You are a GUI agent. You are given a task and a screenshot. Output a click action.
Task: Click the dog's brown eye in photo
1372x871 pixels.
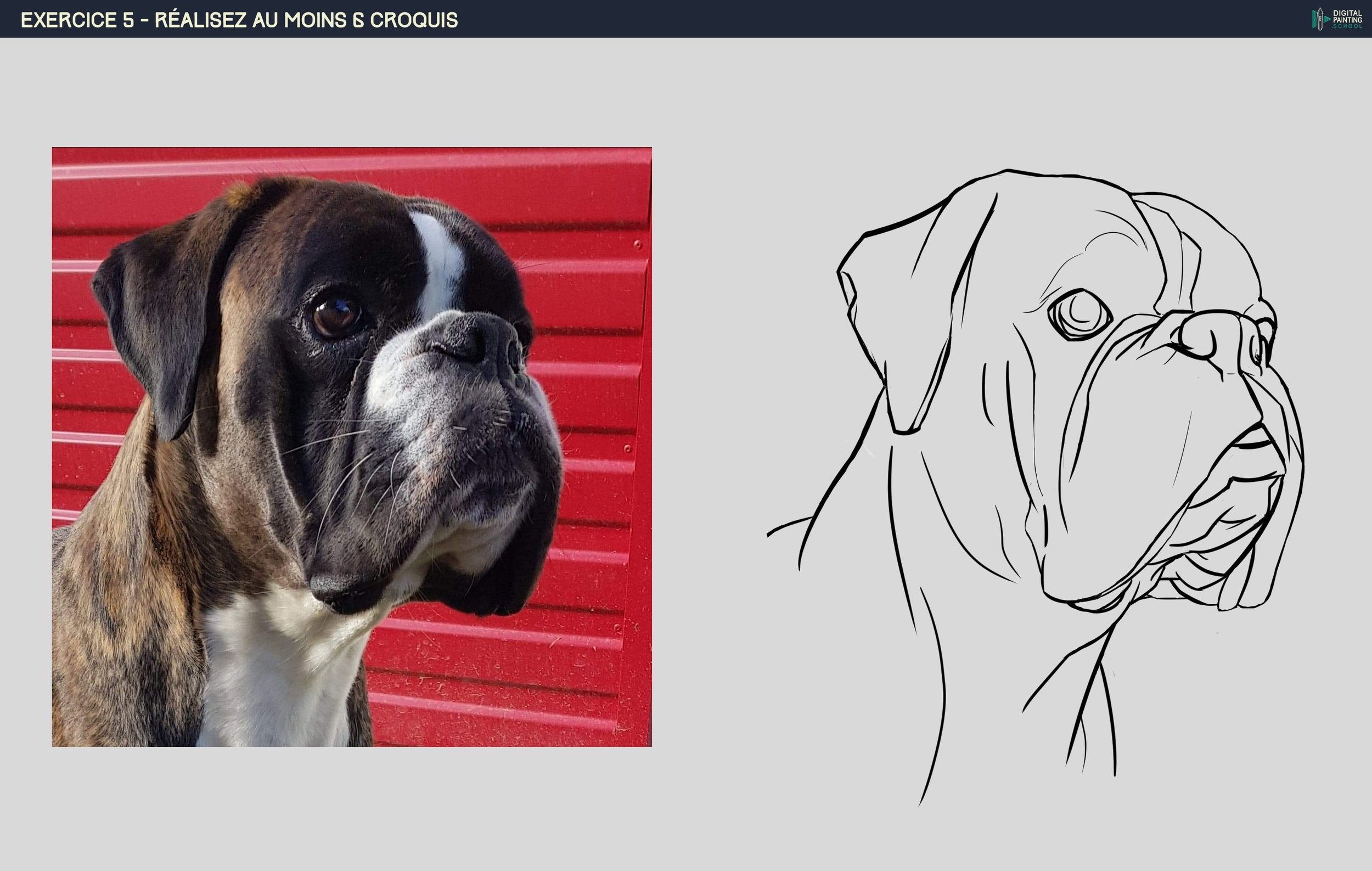point(337,317)
